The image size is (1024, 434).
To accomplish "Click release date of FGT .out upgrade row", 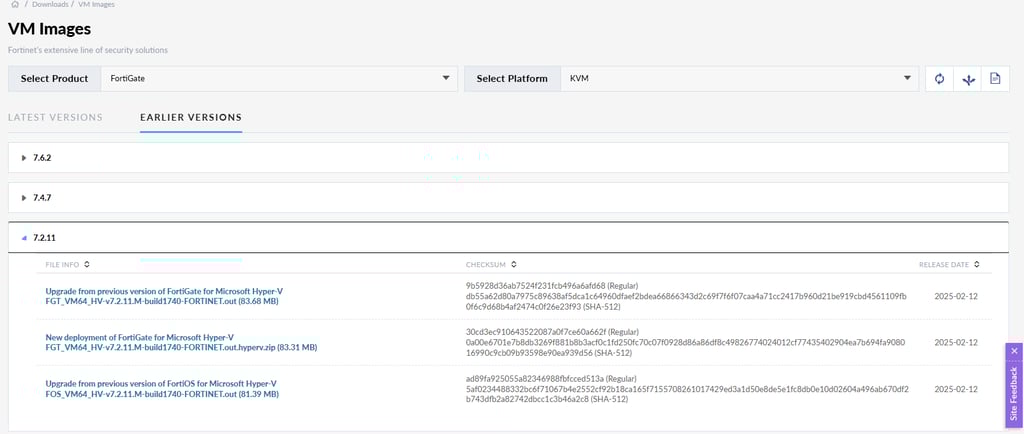I will (x=955, y=296).
